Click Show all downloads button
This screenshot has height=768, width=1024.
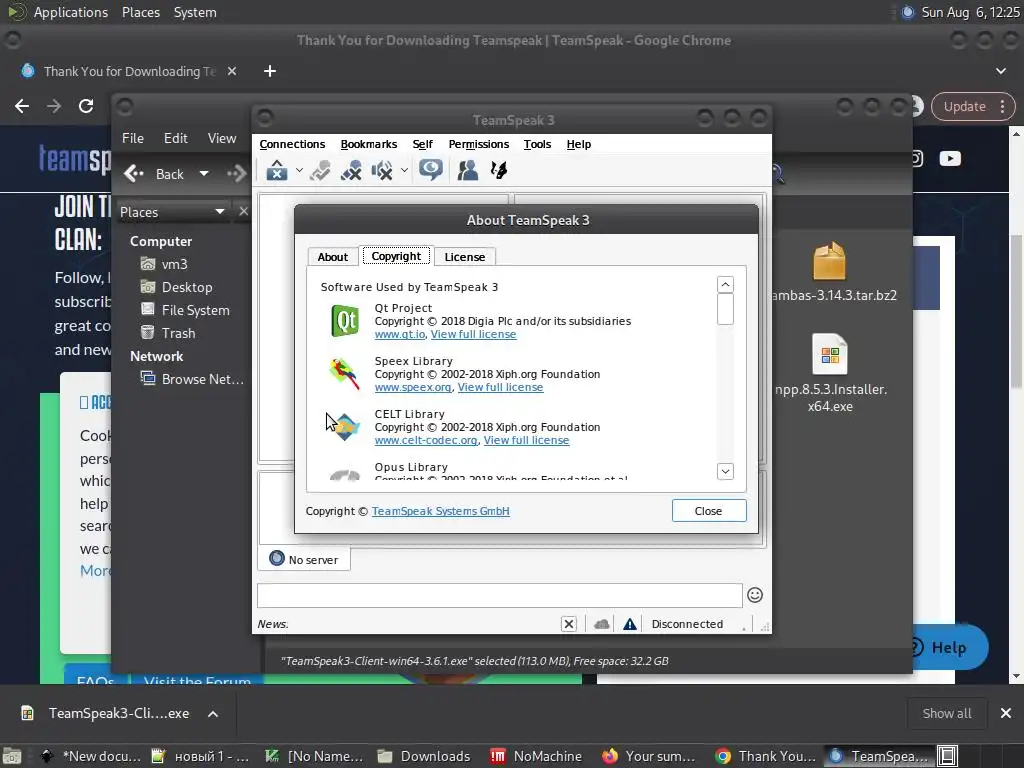[x=946, y=714]
